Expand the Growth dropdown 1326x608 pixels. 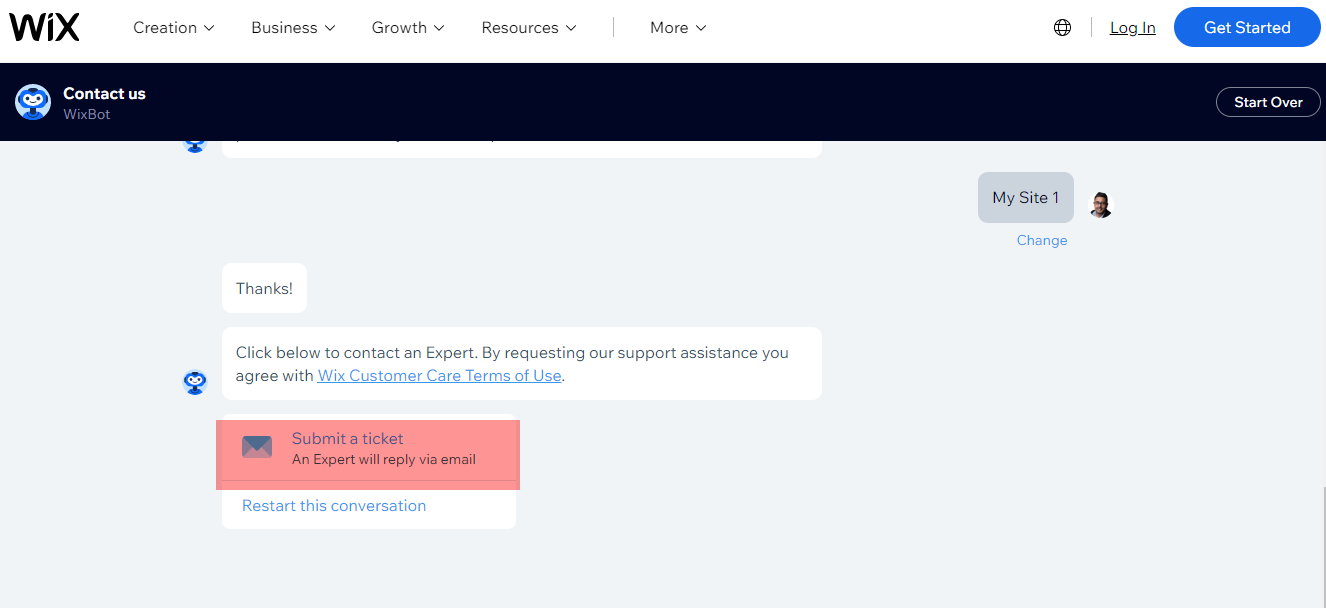click(407, 27)
